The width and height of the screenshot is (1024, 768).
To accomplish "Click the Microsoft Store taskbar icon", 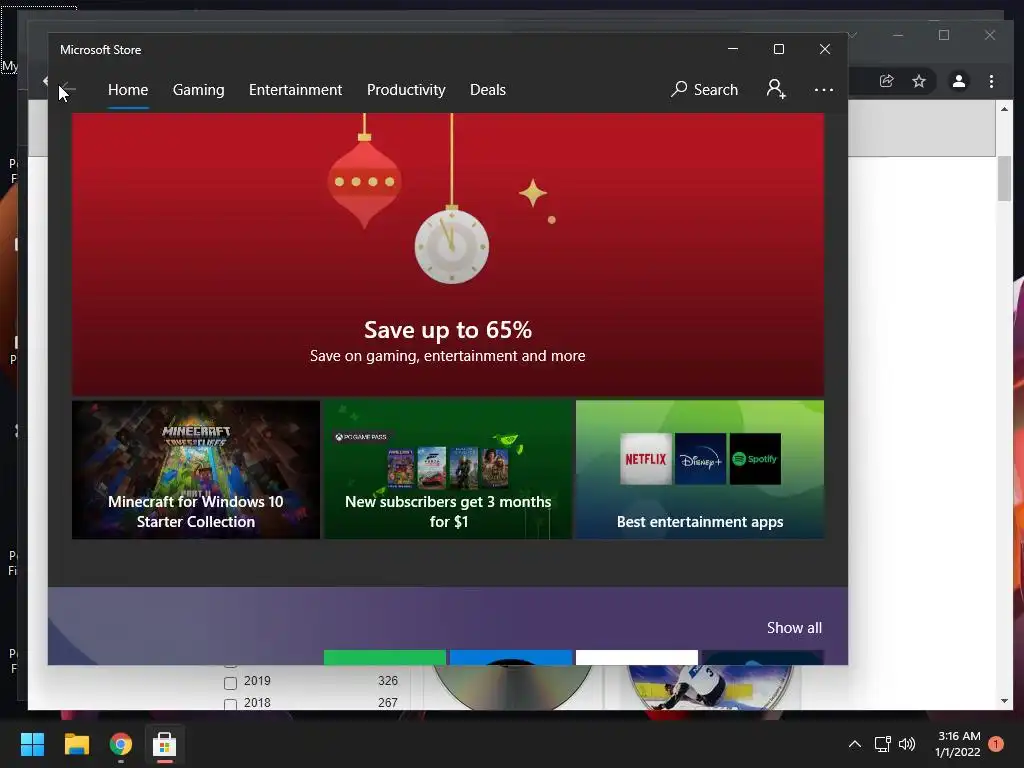I will (165, 744).
